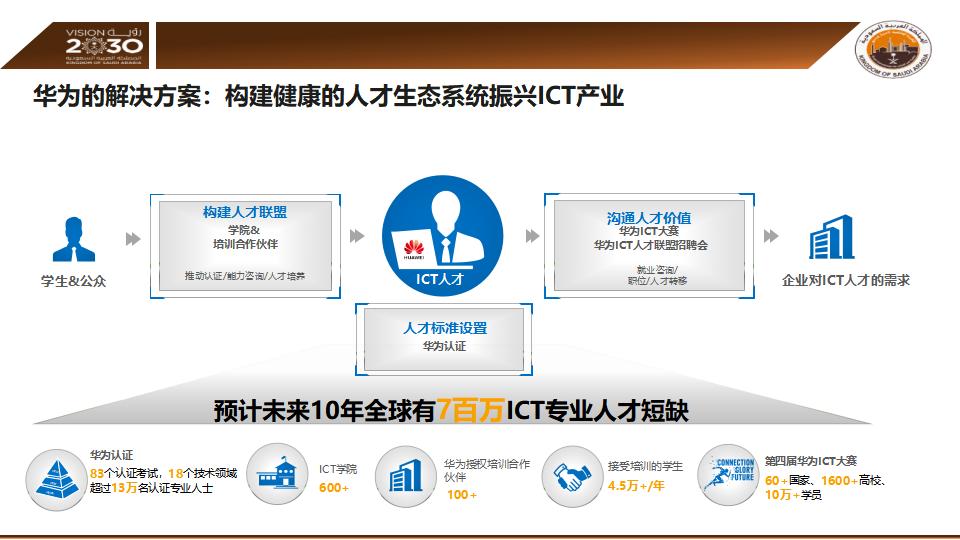Viewport: 960px width, 540px height.
Task: Click the 10万+学员 text
Action: click(793, 495)
